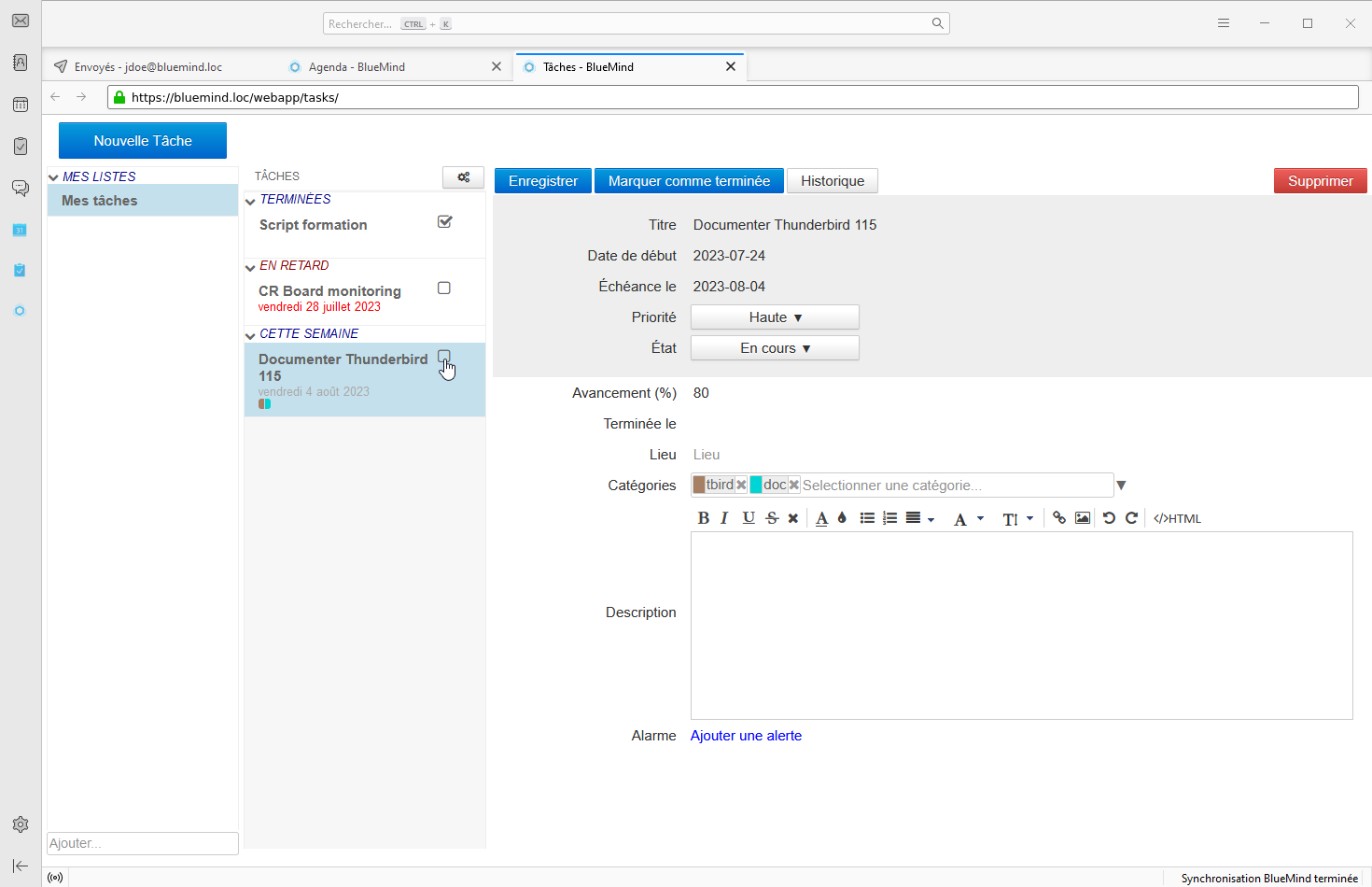The height and width of the screenshot is (887, 1372).
Task: Switch to the Envoyés mail tab
Action: pyautogui.click(x=147, y=67)
